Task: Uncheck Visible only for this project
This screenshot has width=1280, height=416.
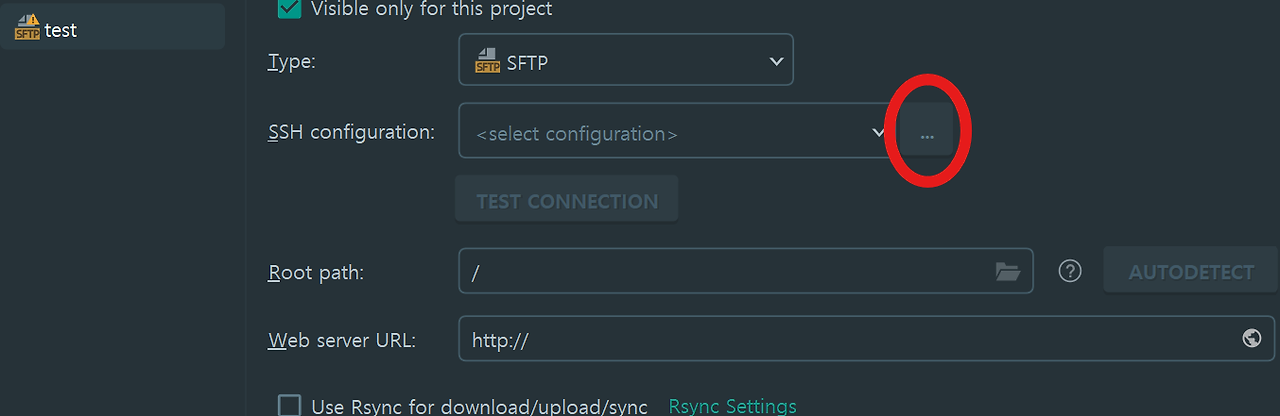Action: [289, 8]
